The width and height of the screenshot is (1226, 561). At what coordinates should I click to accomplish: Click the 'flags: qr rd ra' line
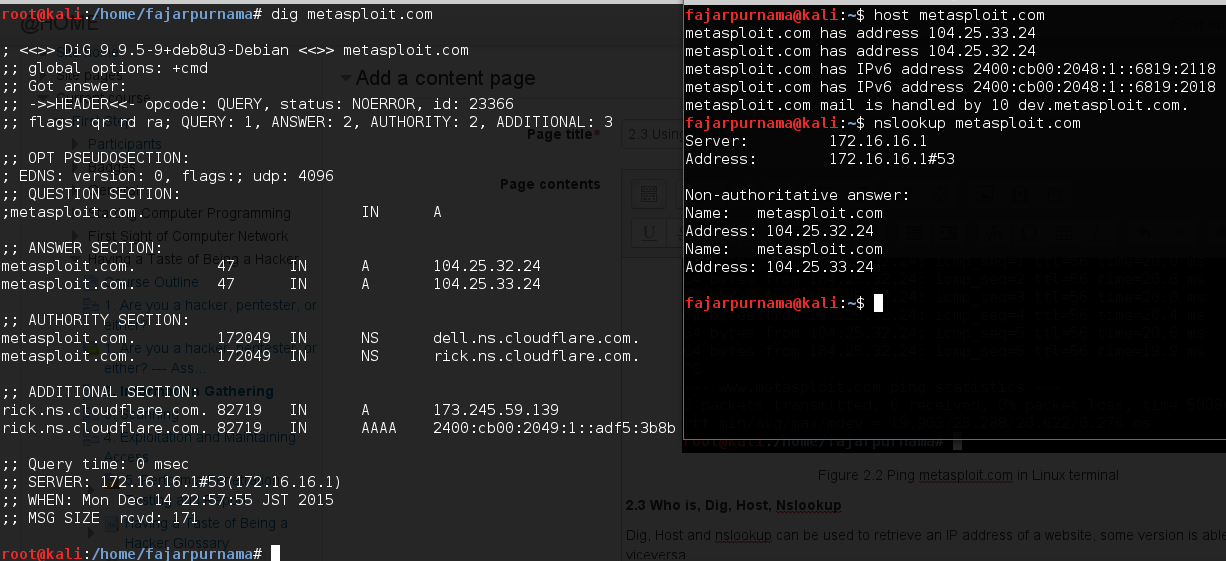(x=308, y=122)
